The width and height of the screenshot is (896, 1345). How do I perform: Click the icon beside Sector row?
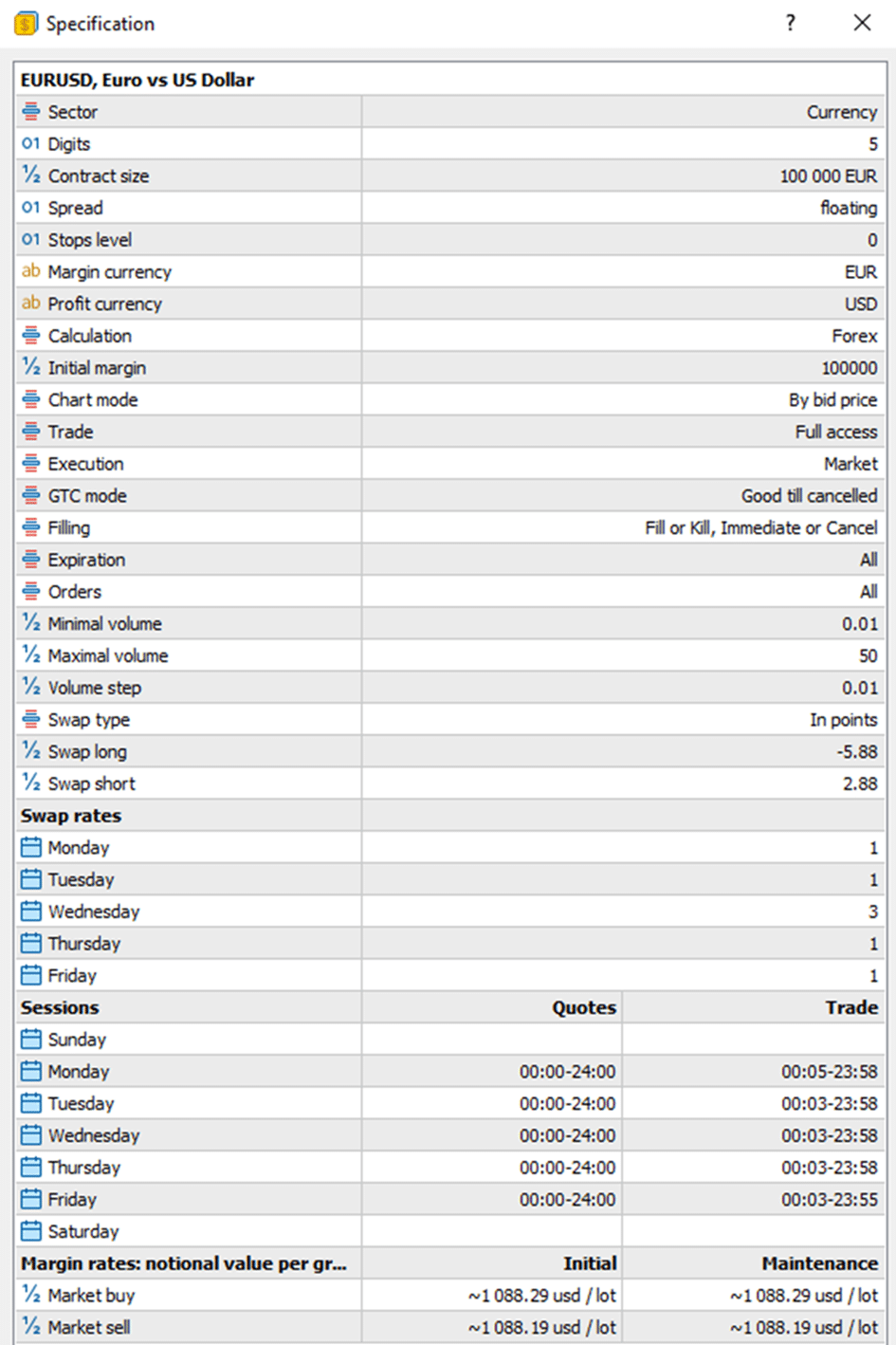pos(31,112)
